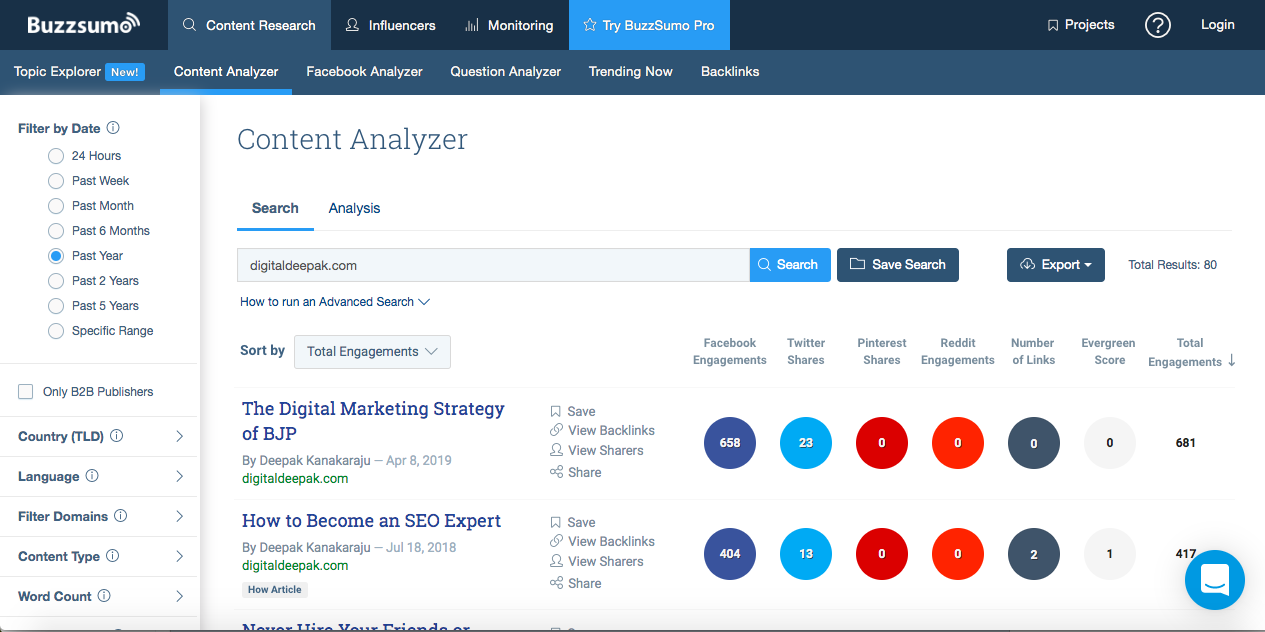
Task: Click Try BuzzSumo Pro
Action: point(649,25)
